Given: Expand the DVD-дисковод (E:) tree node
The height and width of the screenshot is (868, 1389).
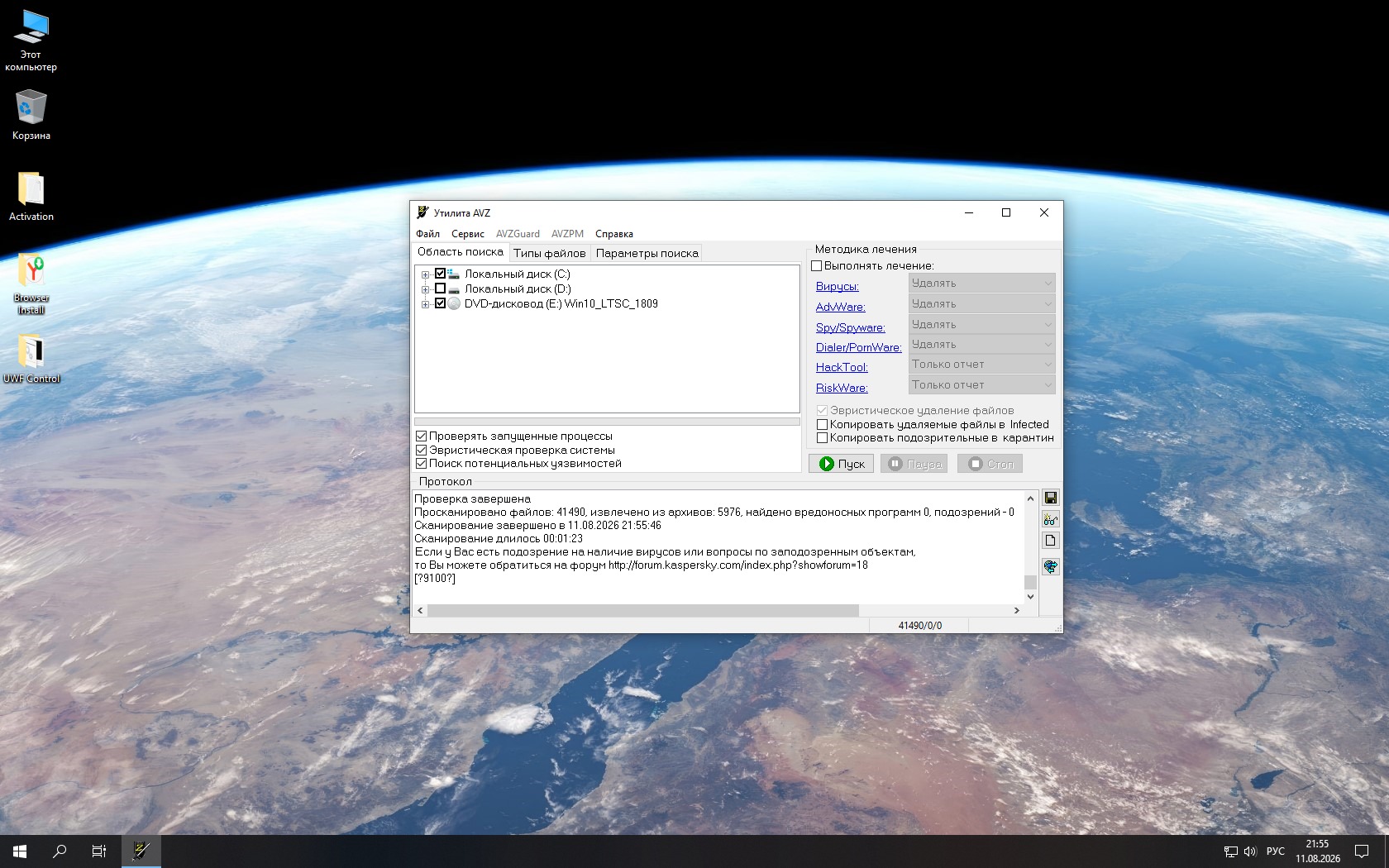Looking at the screenshot, I should click(425, 304).
